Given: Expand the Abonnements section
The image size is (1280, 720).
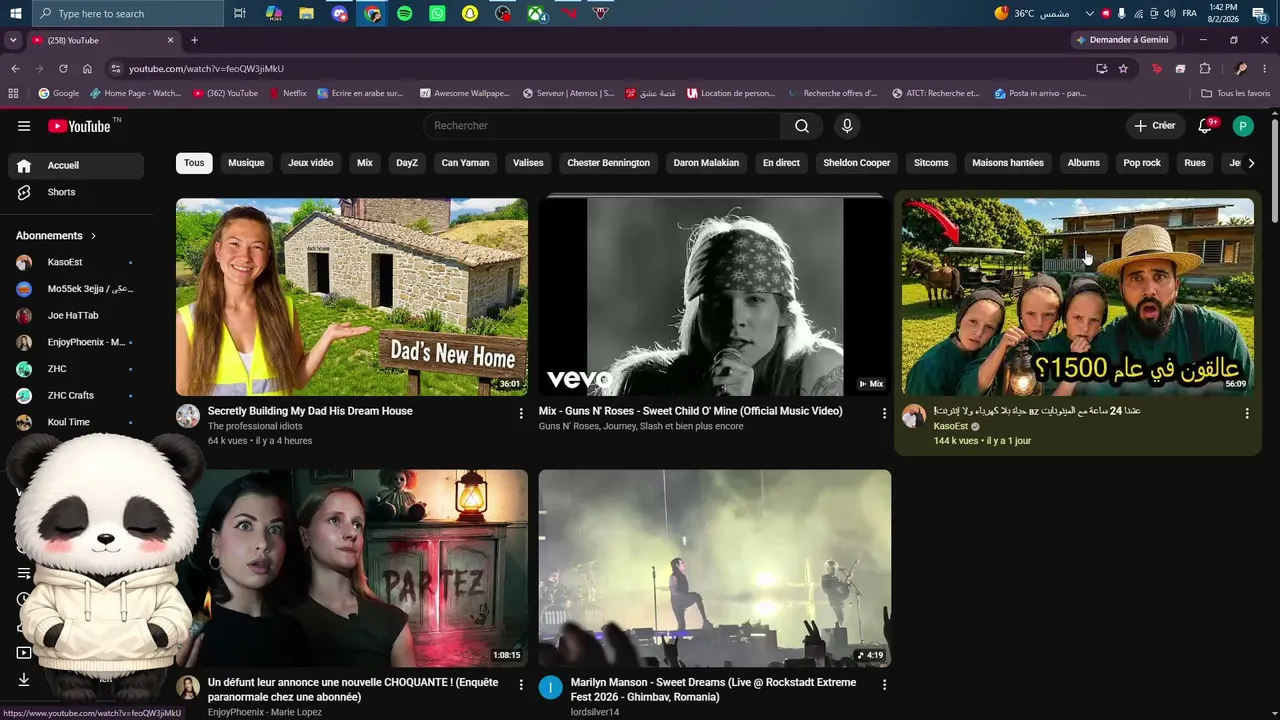Looking at the screenshot, I should [56, 236].
